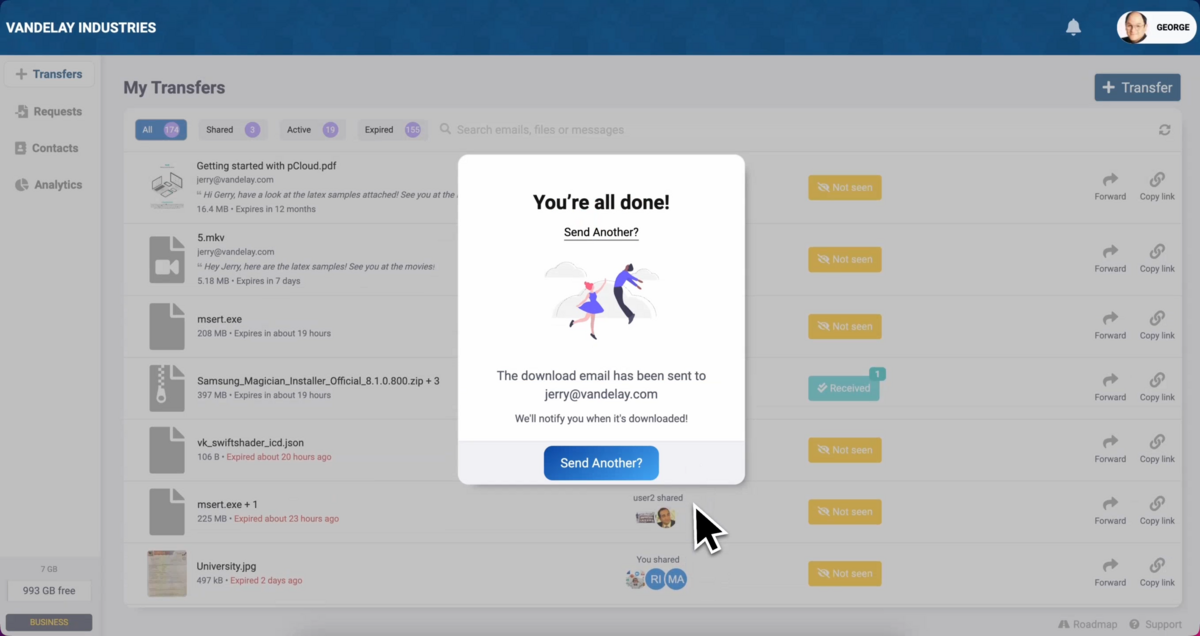Forward the University.jpg transfer

pyautogui.click(x=1110, y=572)
